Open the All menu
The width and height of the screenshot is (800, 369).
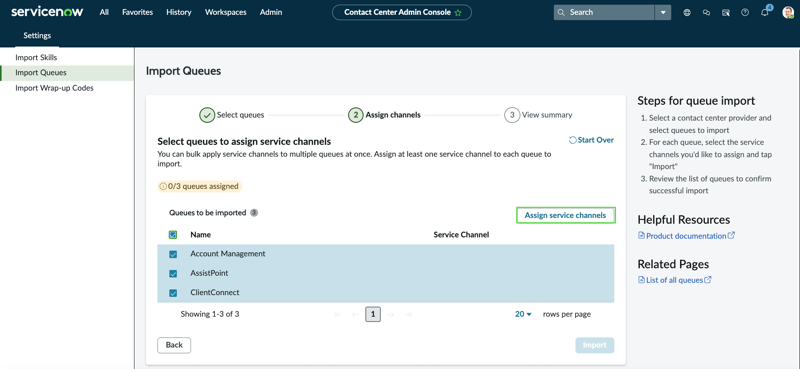(104, 12)
